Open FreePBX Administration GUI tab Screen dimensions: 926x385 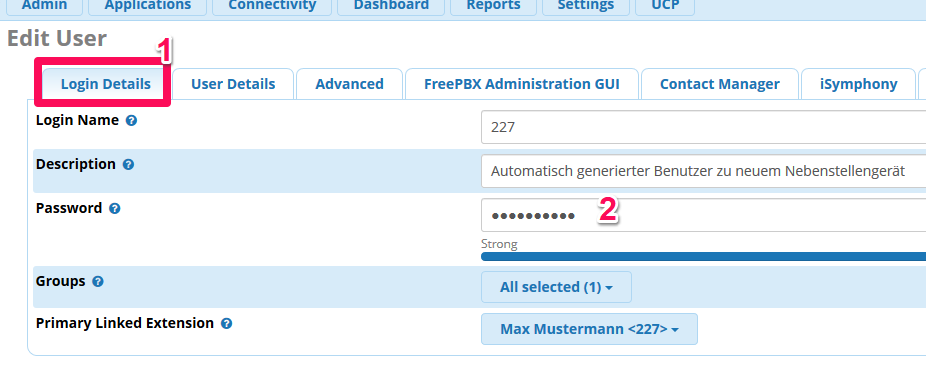[521, 84]
